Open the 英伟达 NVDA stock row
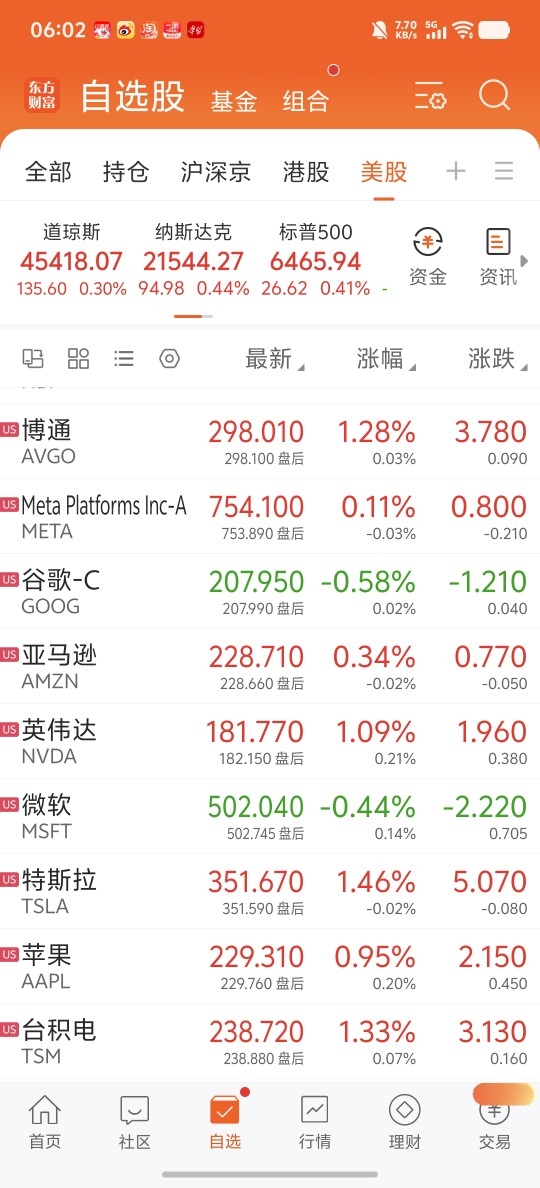540x1188 pixels. [x=270, y=742]
